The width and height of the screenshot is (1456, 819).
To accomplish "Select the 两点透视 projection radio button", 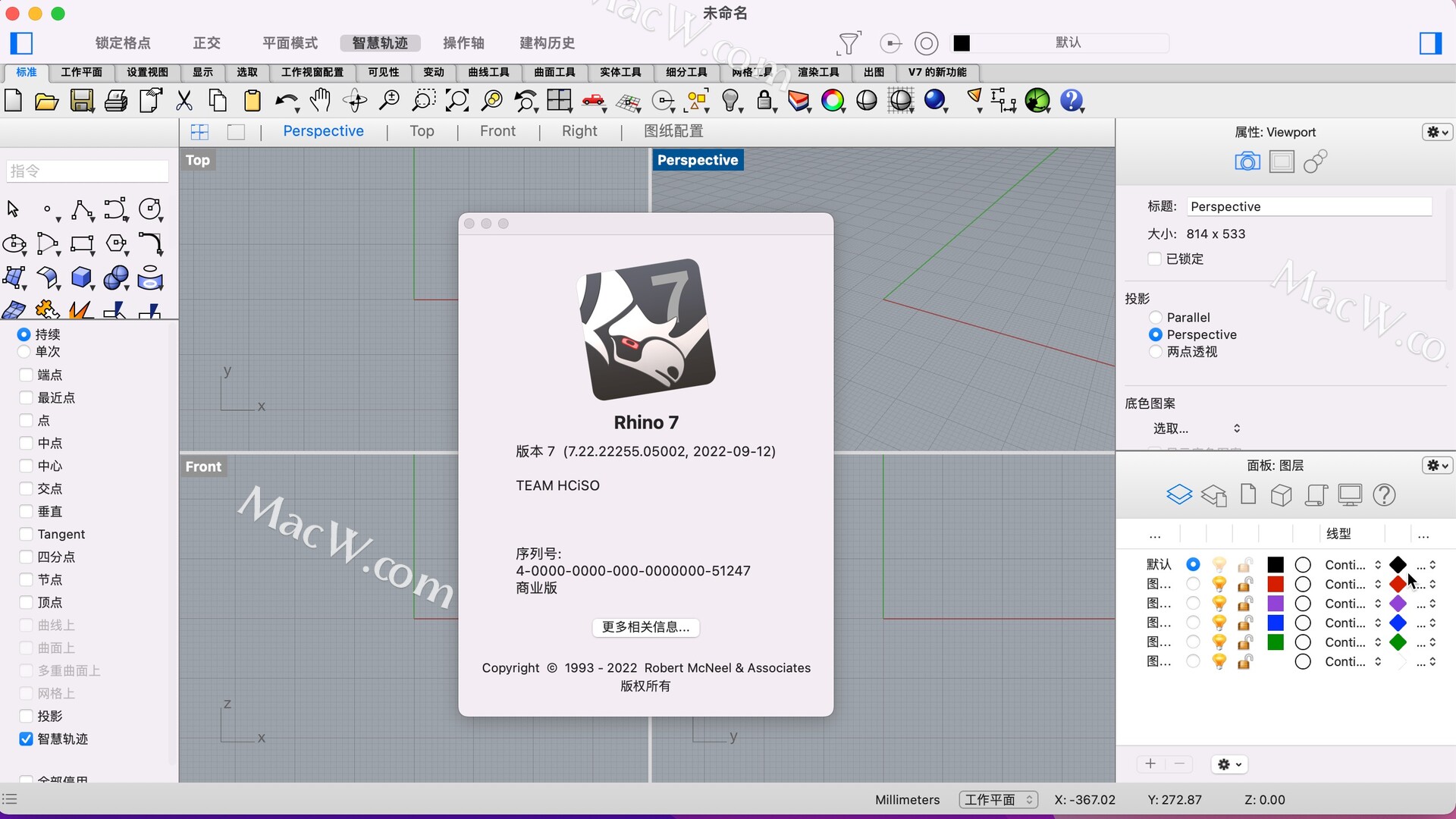I will click(1156, 351).
